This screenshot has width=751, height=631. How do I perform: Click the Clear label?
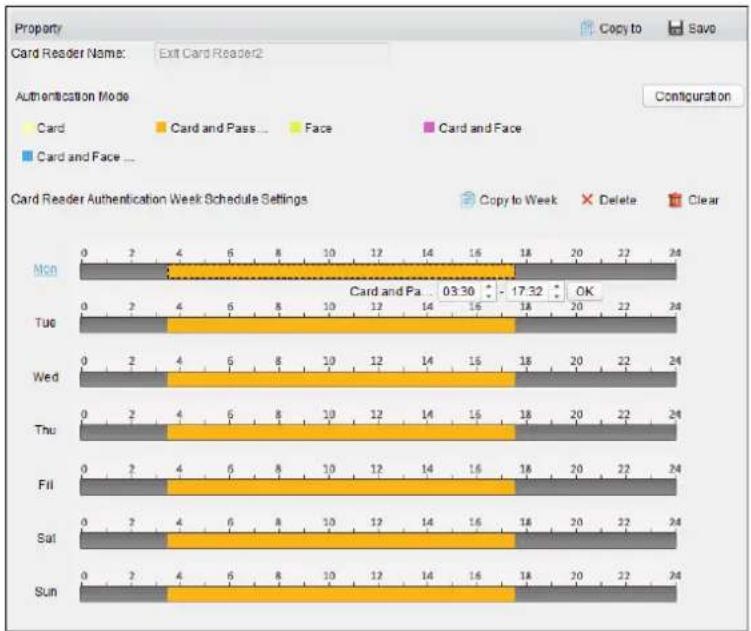click(x=703, y=200)
